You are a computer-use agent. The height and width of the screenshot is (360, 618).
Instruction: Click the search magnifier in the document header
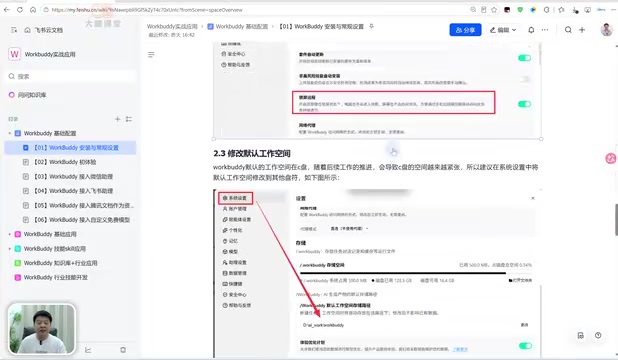click(568, 30)
